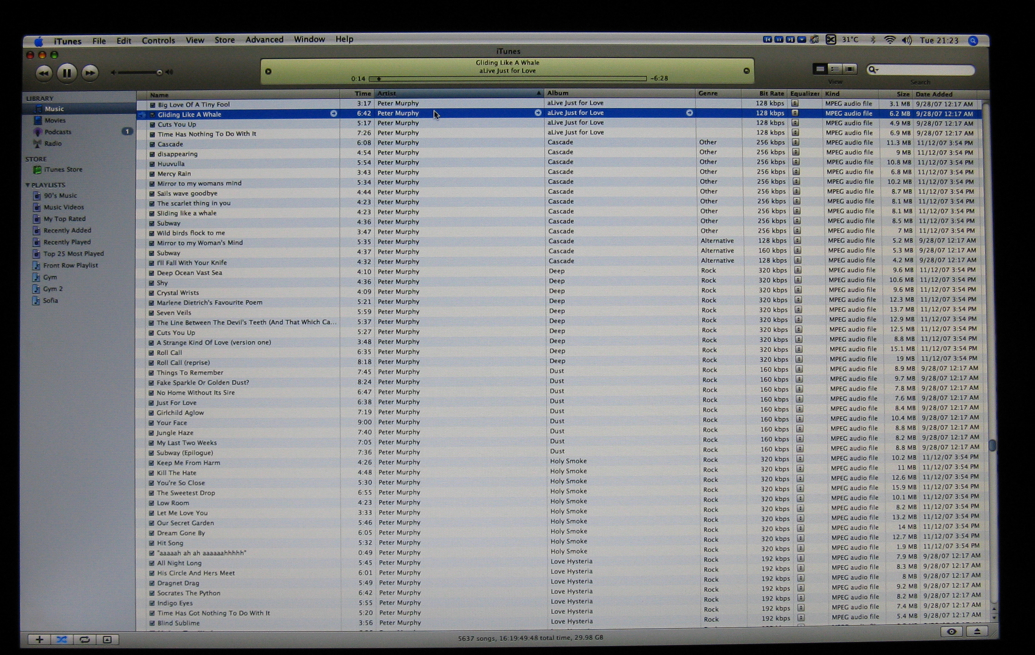Screen dimensions: 1035x655
Task: Click the eject disc button
Action: (x=977, y=632)
